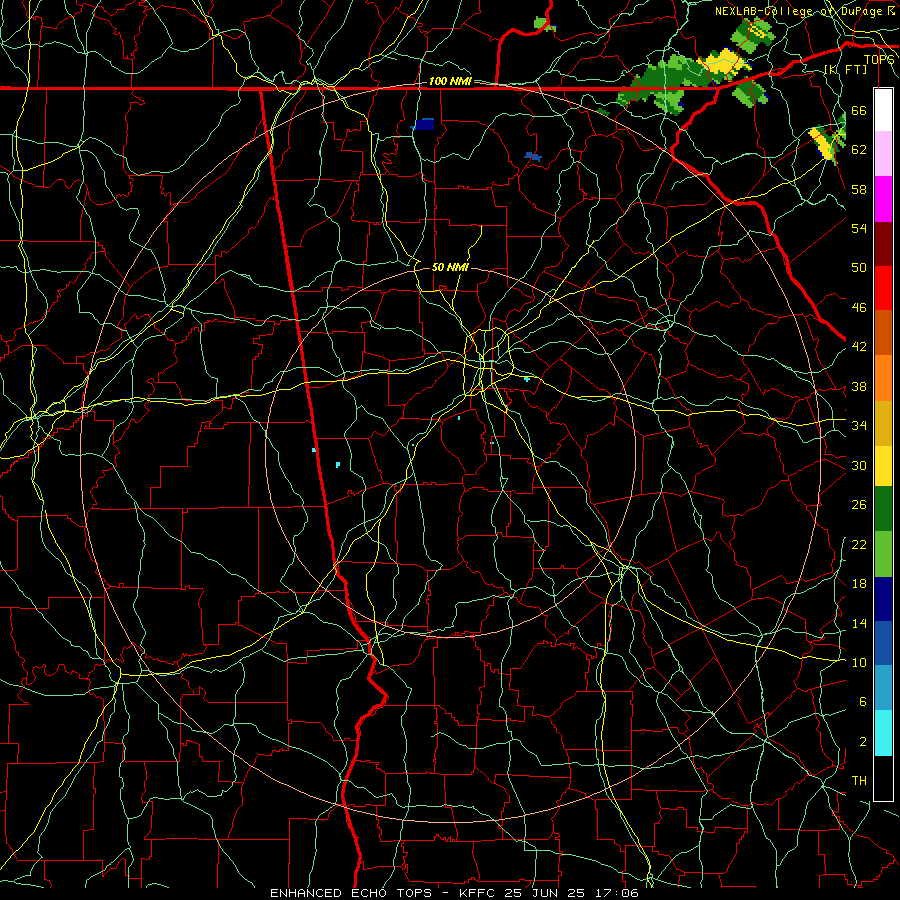Click the legend value "62"

pyautogui.click(x=859, y=150)
